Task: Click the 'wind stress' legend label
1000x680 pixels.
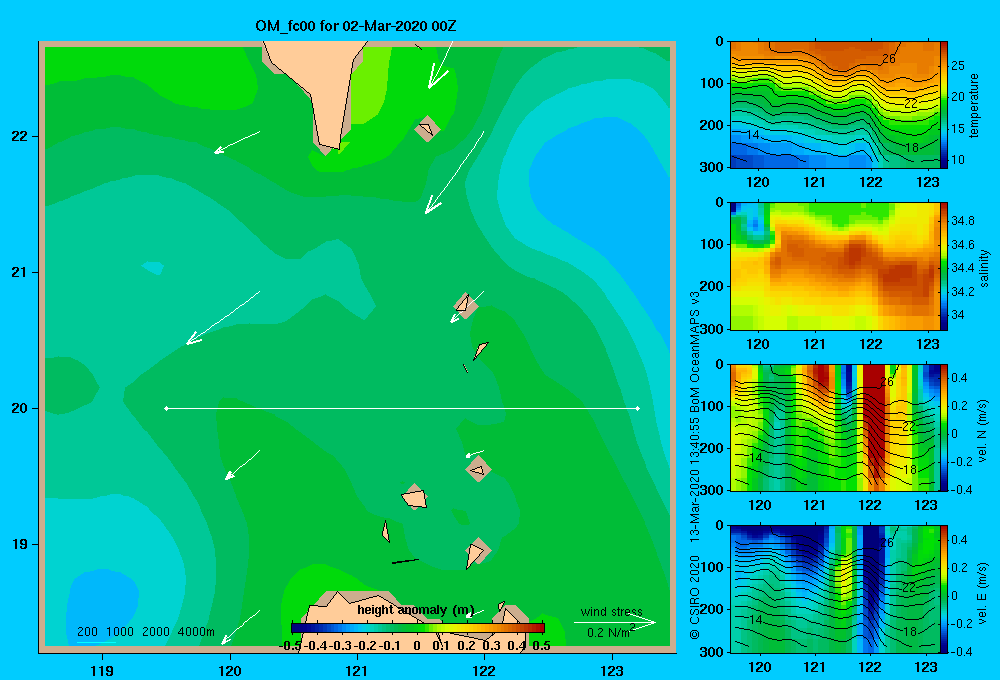Action: click(611, 611)
